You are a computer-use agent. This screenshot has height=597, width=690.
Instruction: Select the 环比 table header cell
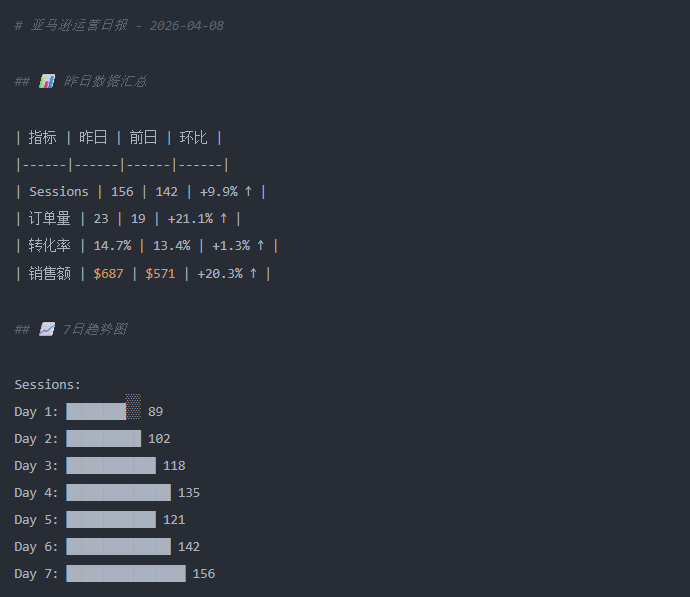pos(193,137)
